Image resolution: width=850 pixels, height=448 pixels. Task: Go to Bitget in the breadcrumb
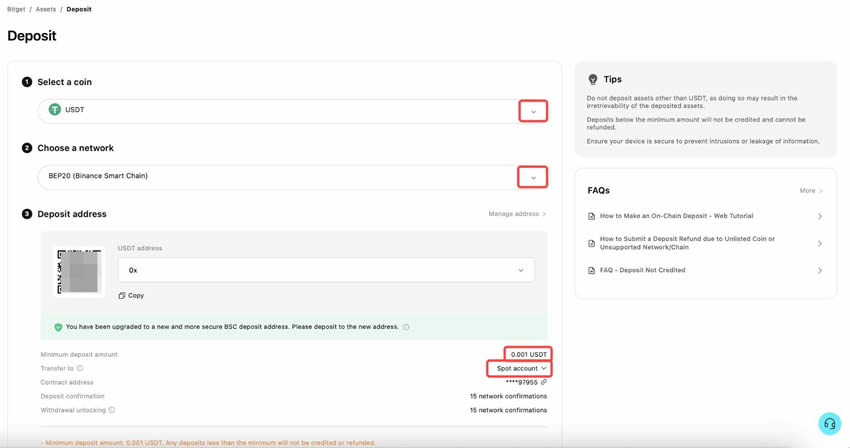[x=16, y=9]
